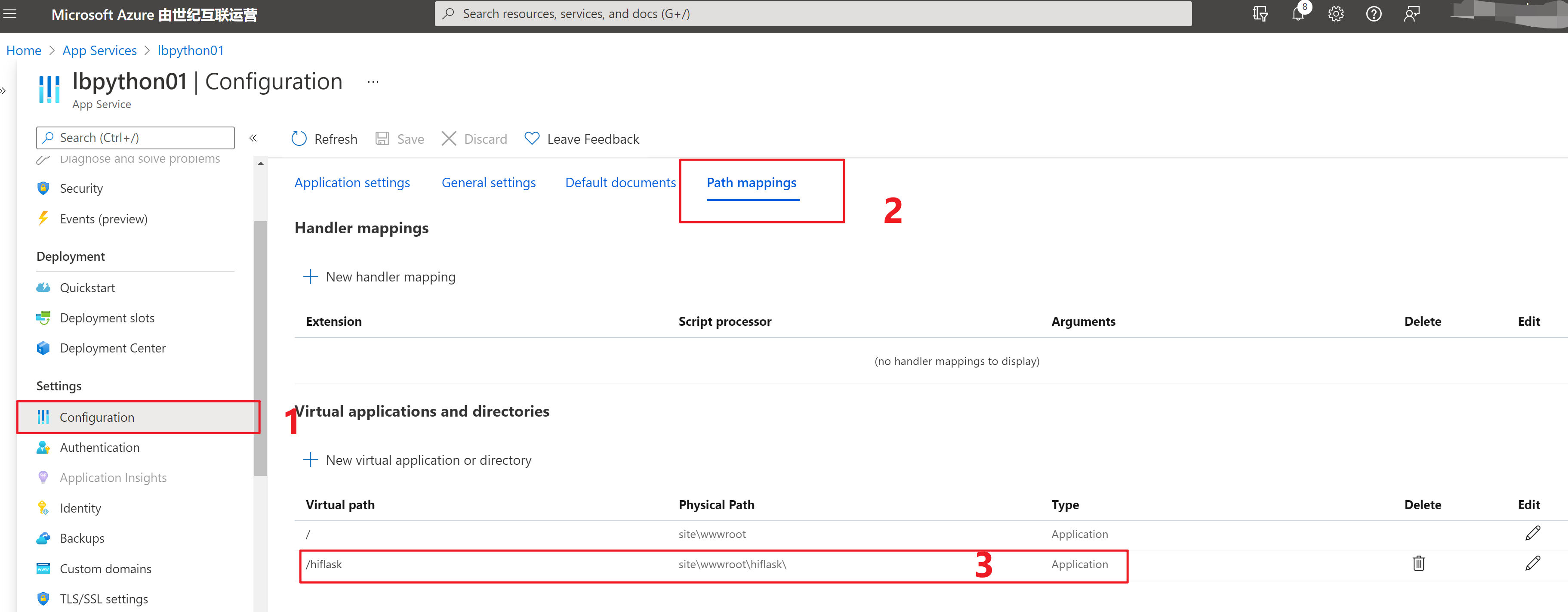Viewport: 1568px width, 612px height.
Task: Switch to Application settings tab
Action: pos(352,182)
